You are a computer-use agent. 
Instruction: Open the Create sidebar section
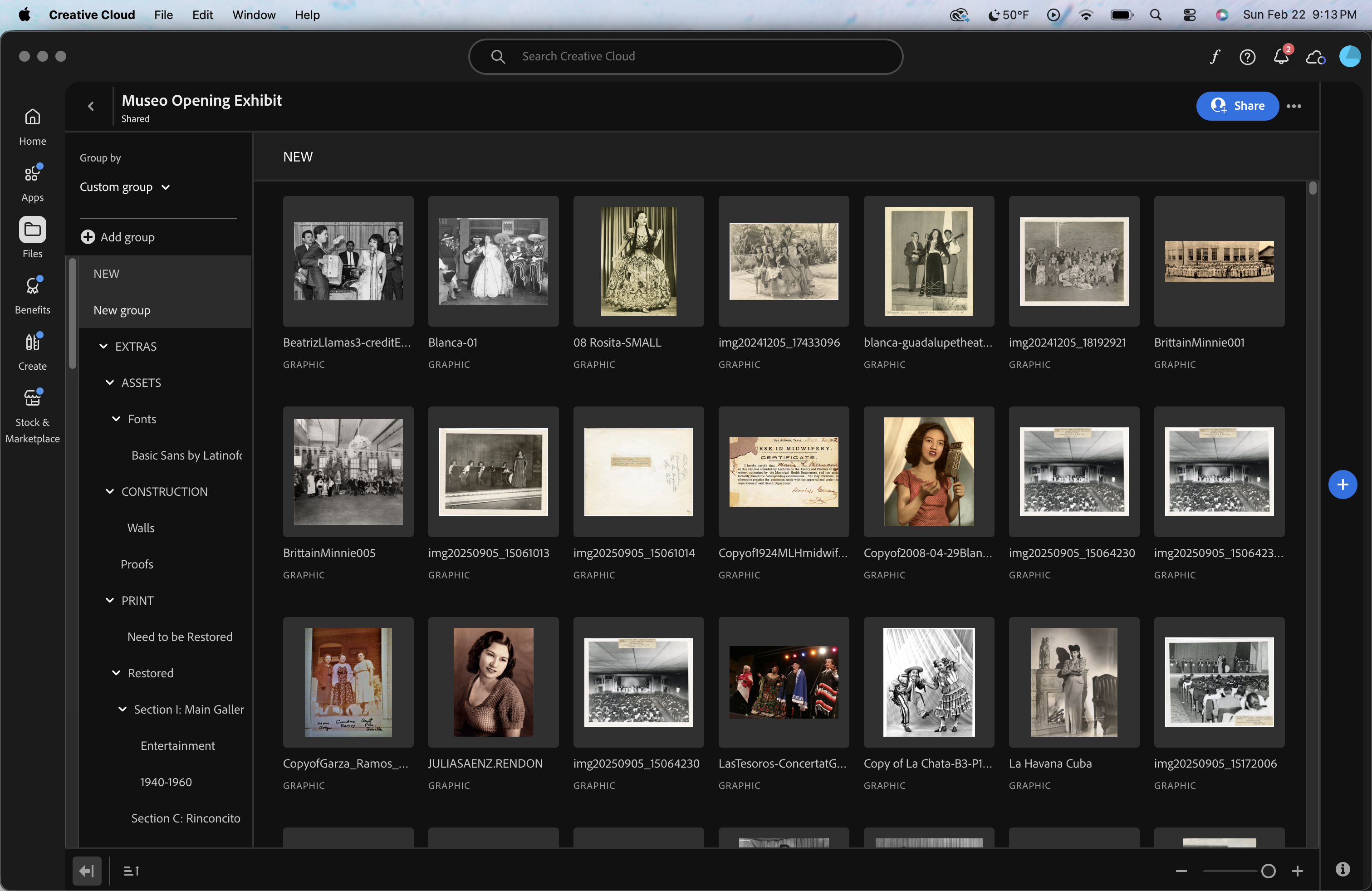[32, 352]
